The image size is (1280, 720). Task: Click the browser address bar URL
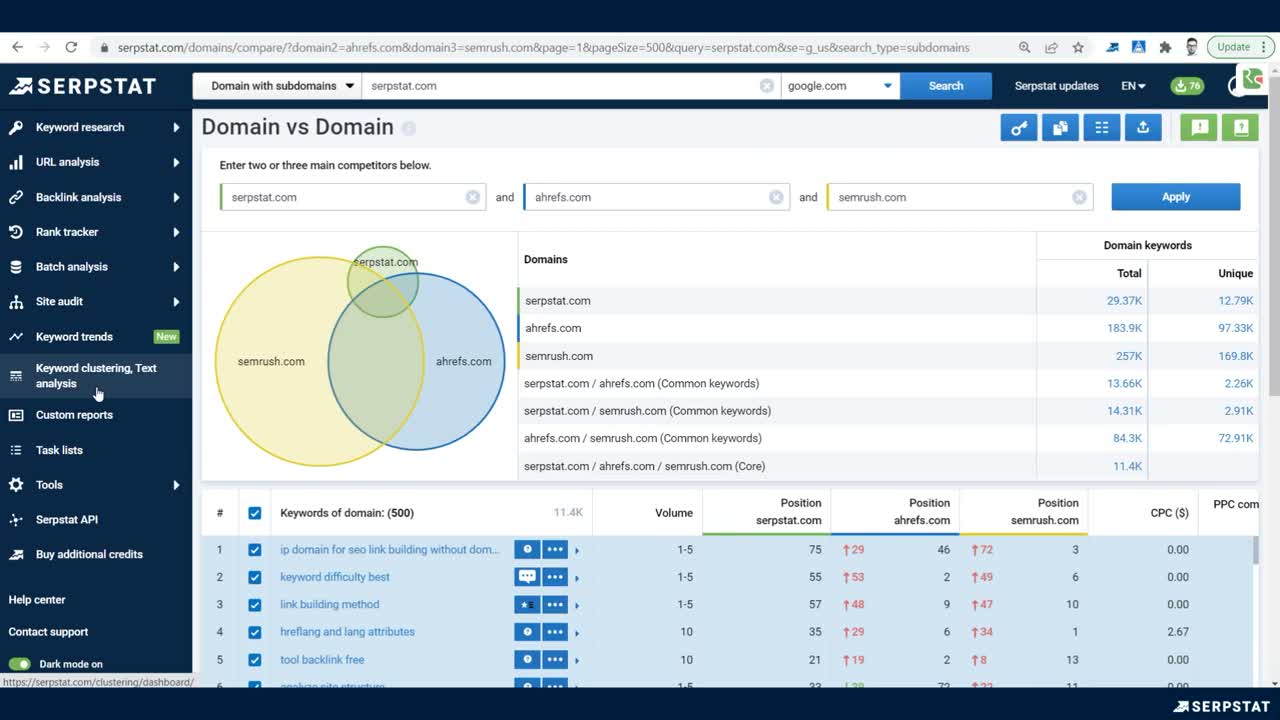(x=544, y=47)
